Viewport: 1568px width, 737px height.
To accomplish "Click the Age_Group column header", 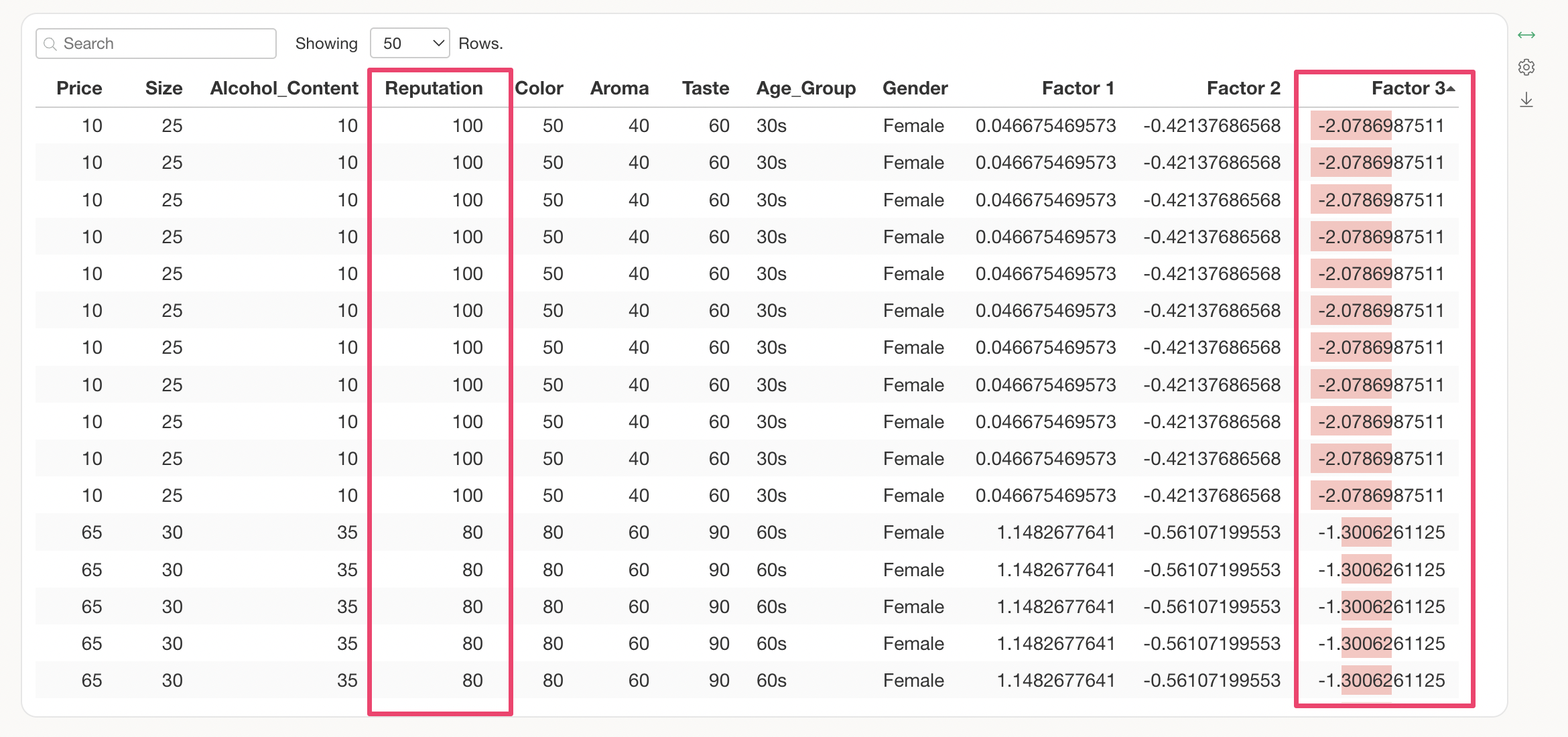I will (x=805, y=88).
